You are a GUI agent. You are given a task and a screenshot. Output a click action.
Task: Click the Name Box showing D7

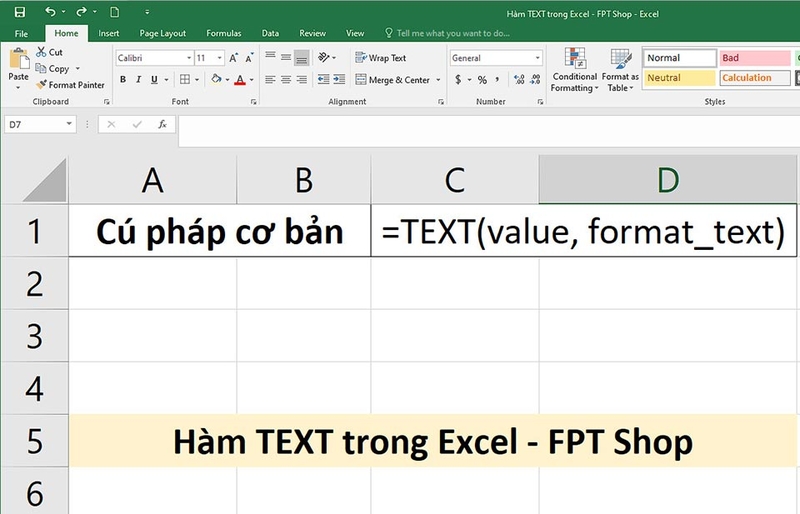tap(40, 125)
